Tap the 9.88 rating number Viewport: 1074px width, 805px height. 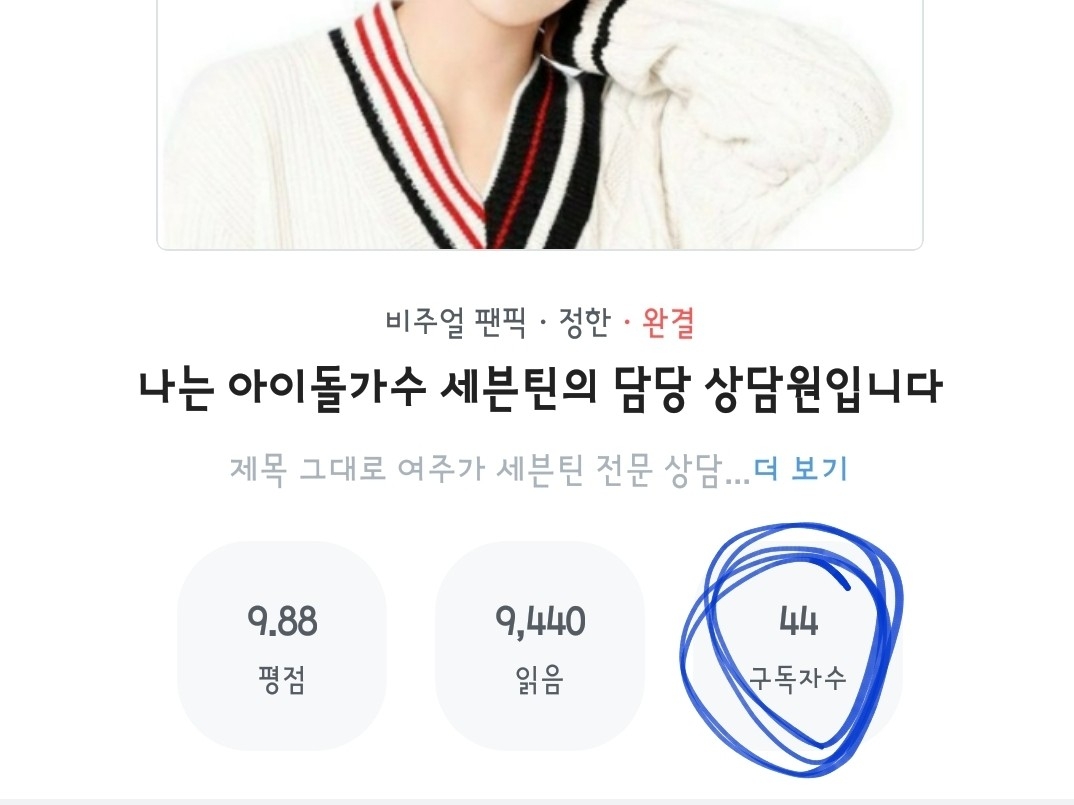282,621
